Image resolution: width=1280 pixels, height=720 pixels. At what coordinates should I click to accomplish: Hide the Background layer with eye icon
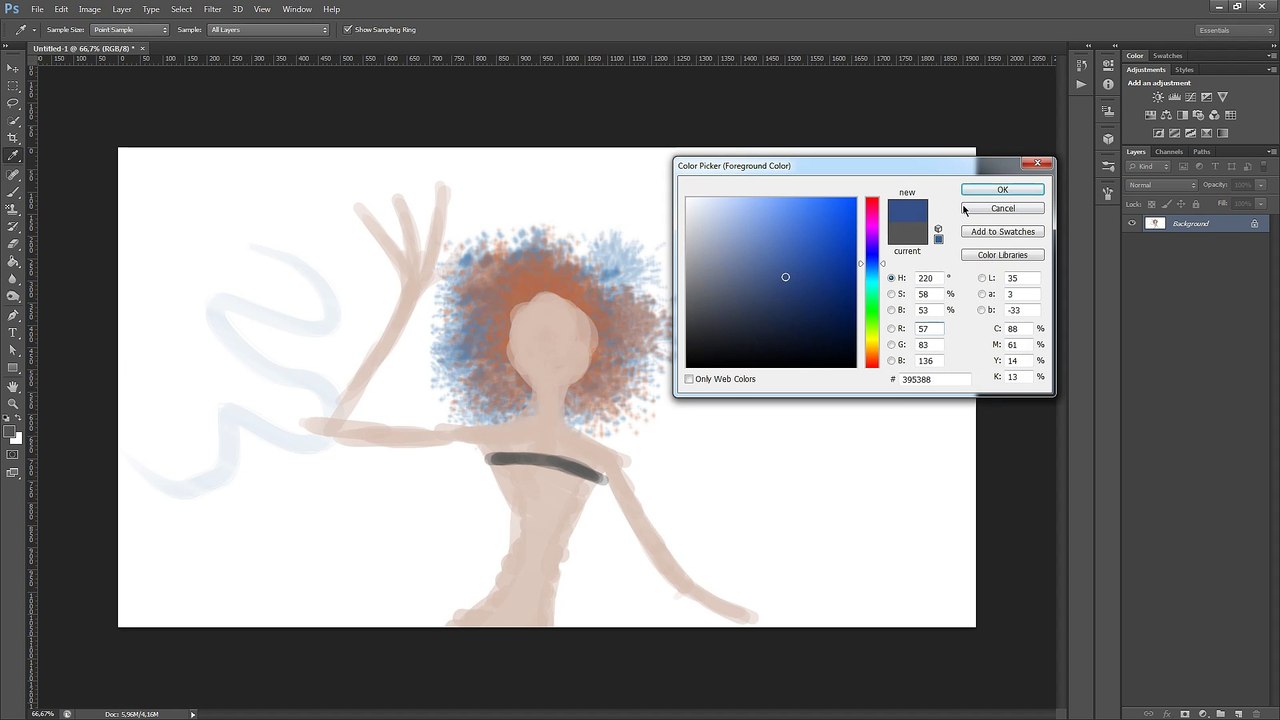tap(1132, 223)
